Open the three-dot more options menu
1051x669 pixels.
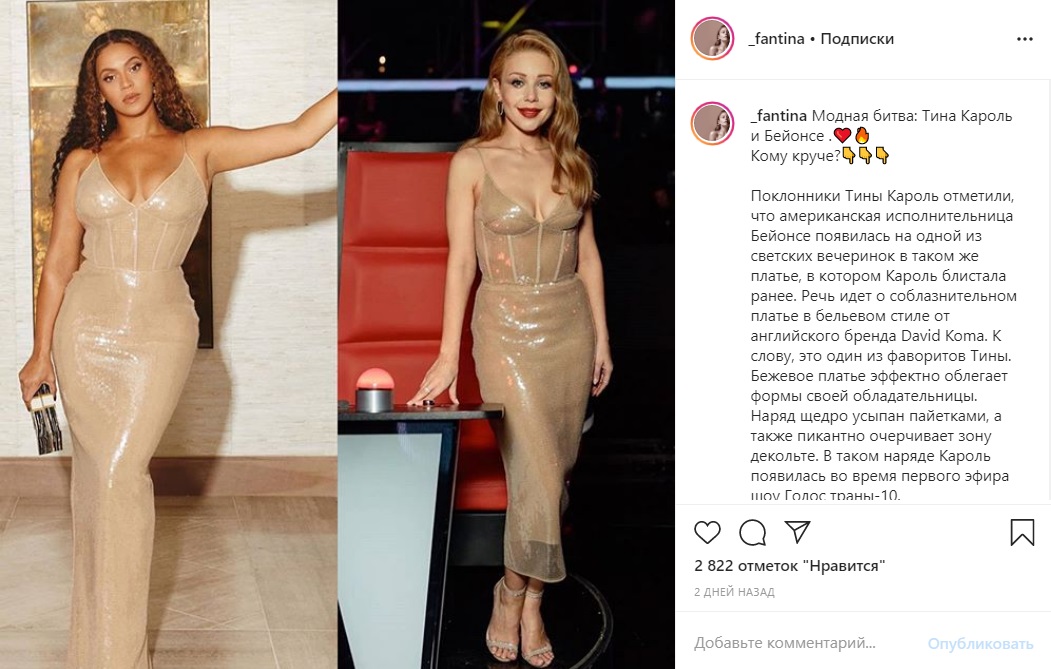tap(1025, 39)
